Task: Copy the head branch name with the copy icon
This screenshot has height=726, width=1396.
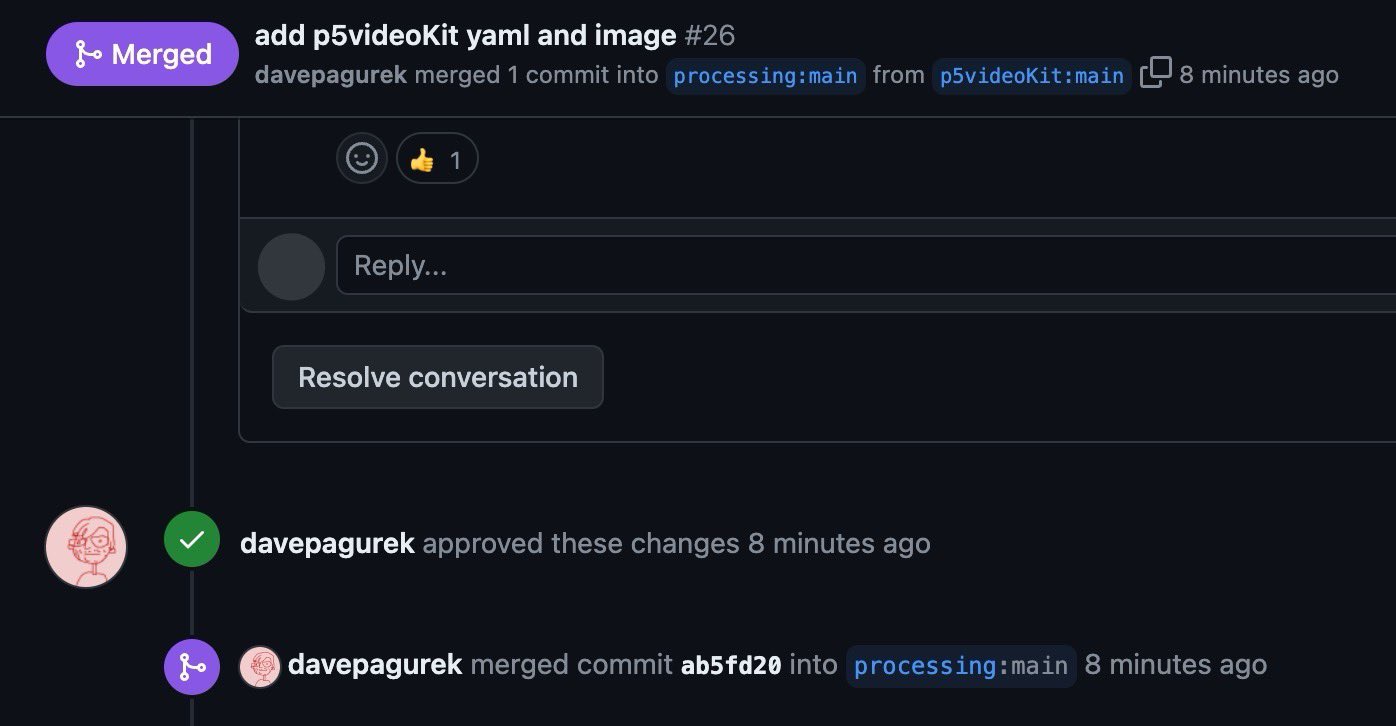Action: 1155,73
